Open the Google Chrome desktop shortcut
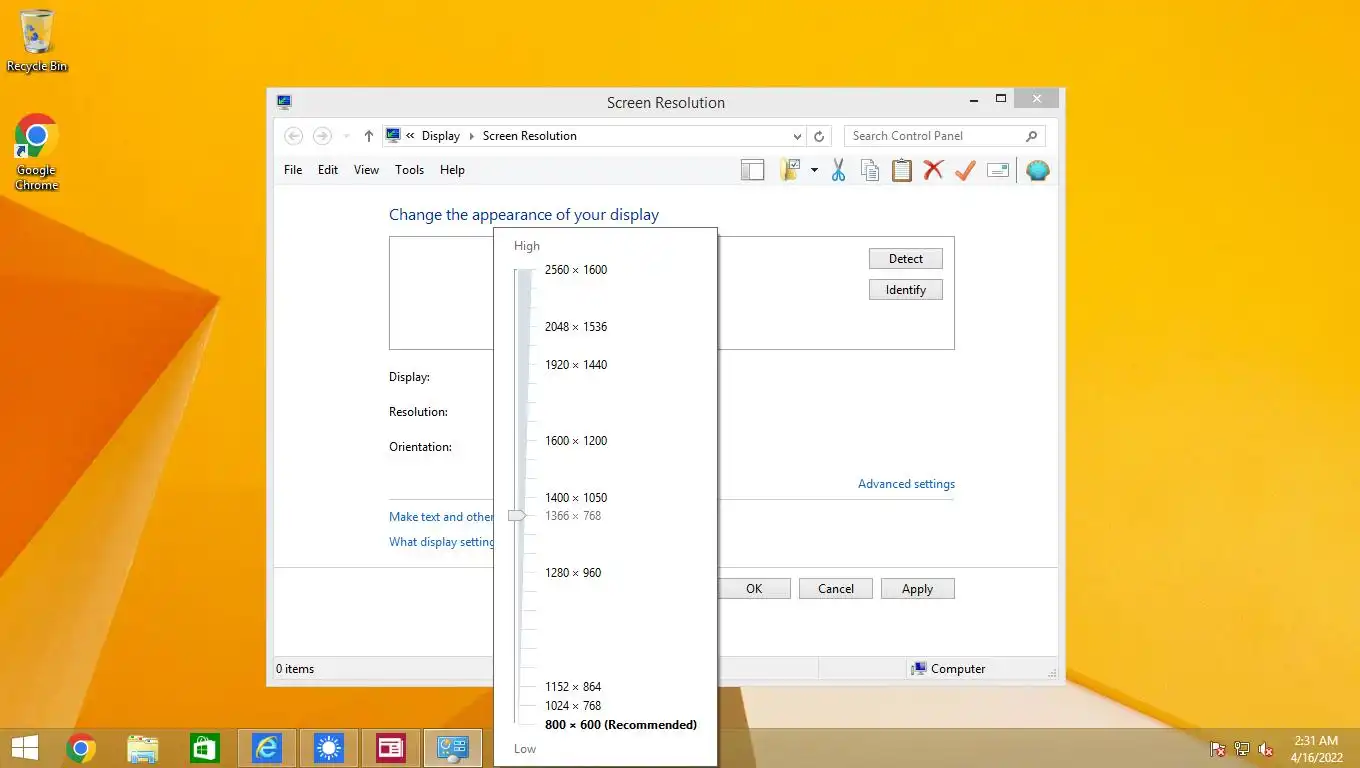This screenshot has width=1360, height=768. 37,152
